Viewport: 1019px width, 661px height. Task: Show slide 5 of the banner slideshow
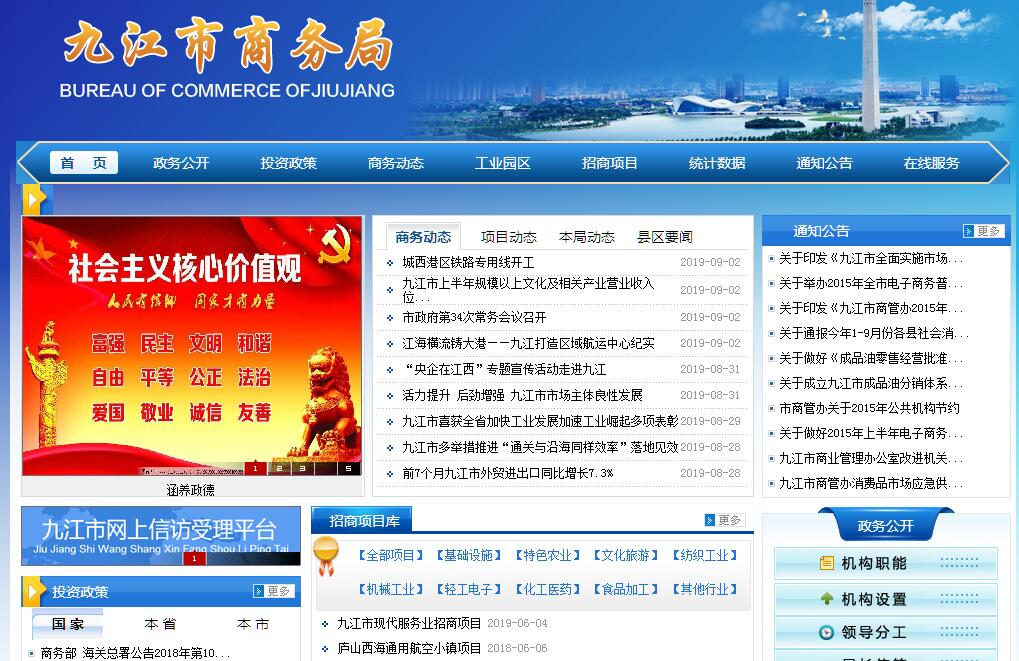pos(349,468)
